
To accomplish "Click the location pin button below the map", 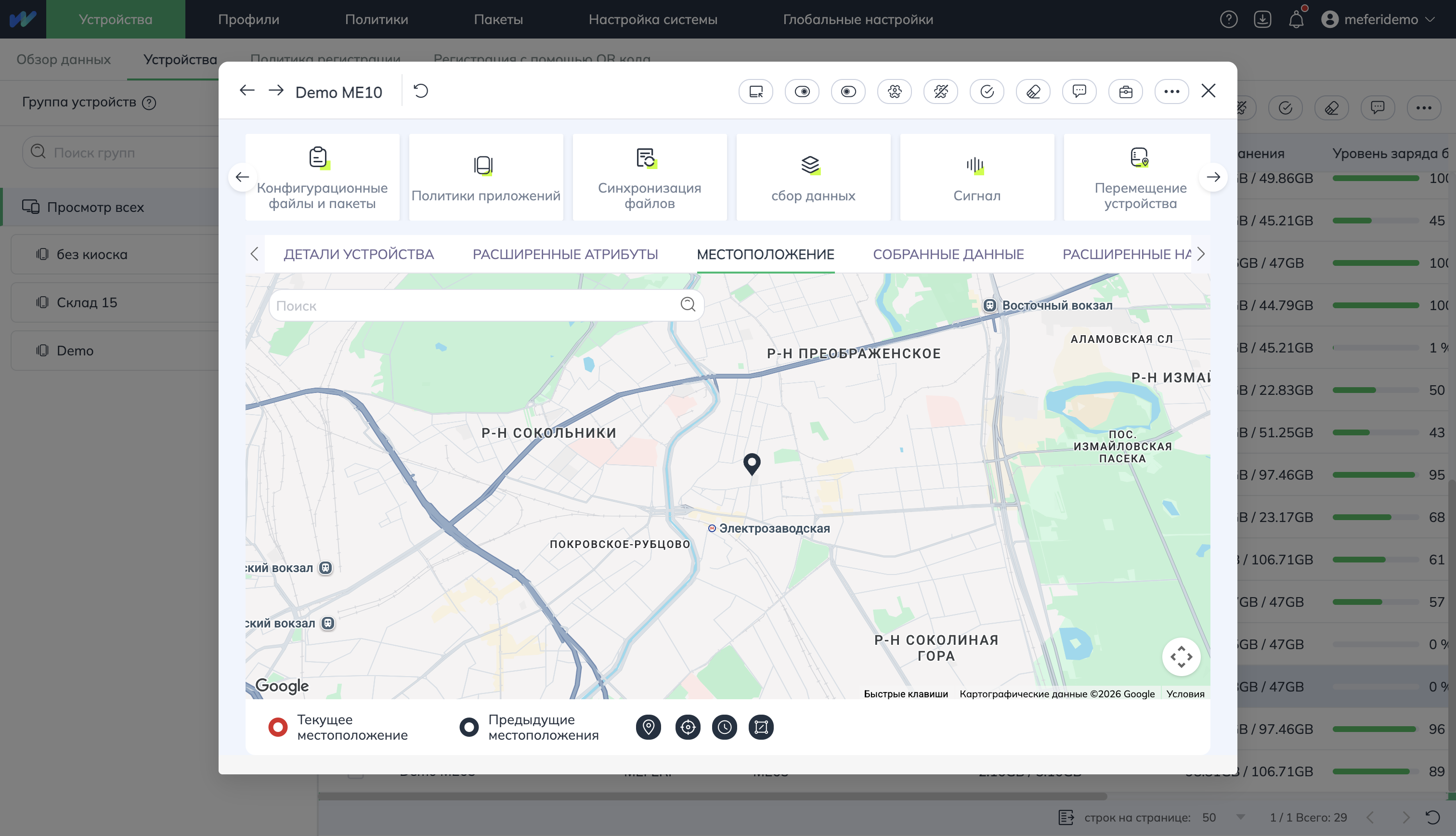I will click(649, 728).
